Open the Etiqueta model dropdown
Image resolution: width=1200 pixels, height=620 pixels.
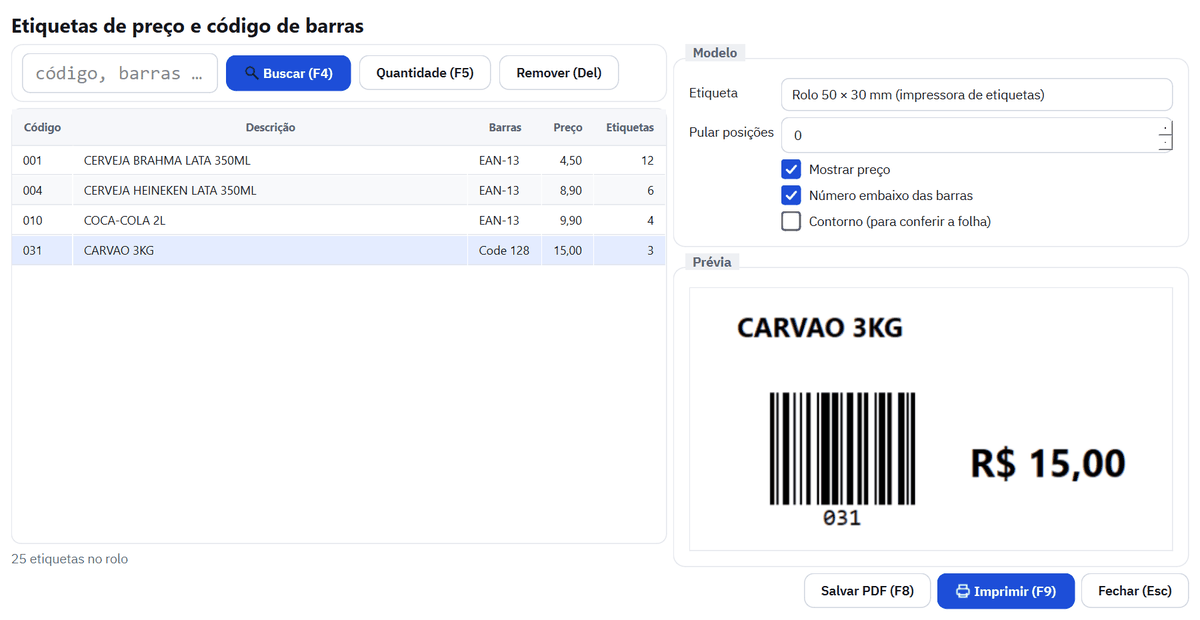point(976,95)
